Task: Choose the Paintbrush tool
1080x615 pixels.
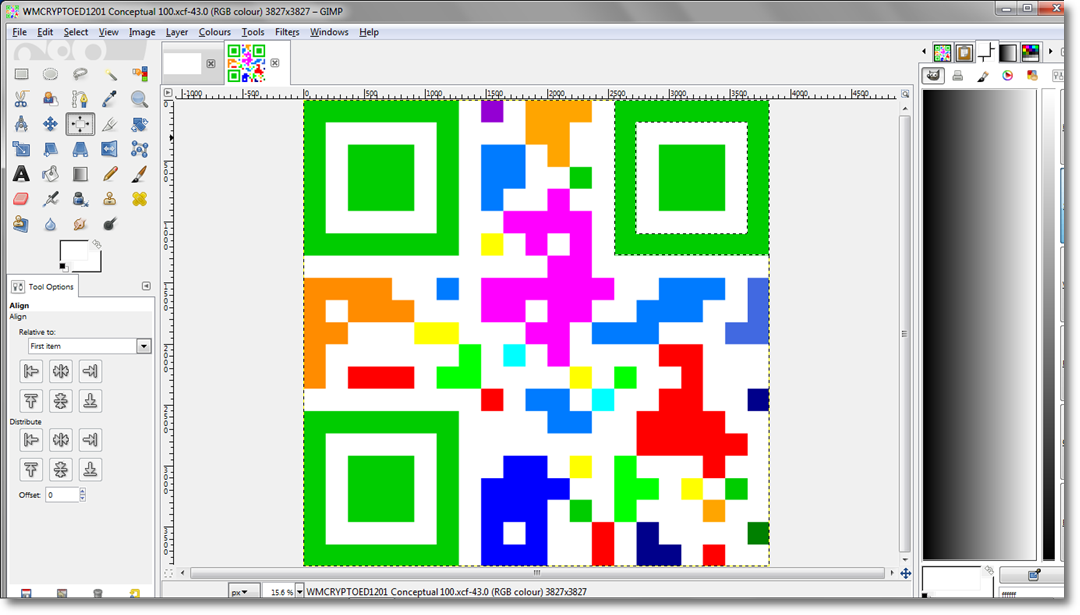Action: click(x=139, y=174)
